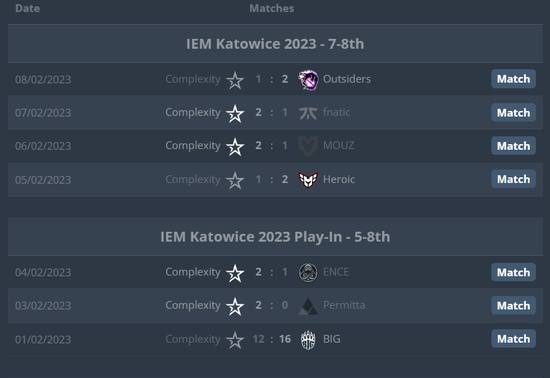Image resolution: width=550 pixels, height=378 pixels.
Task: Open Match for Complexity vs Outsiders
Action: coord(513,79)
